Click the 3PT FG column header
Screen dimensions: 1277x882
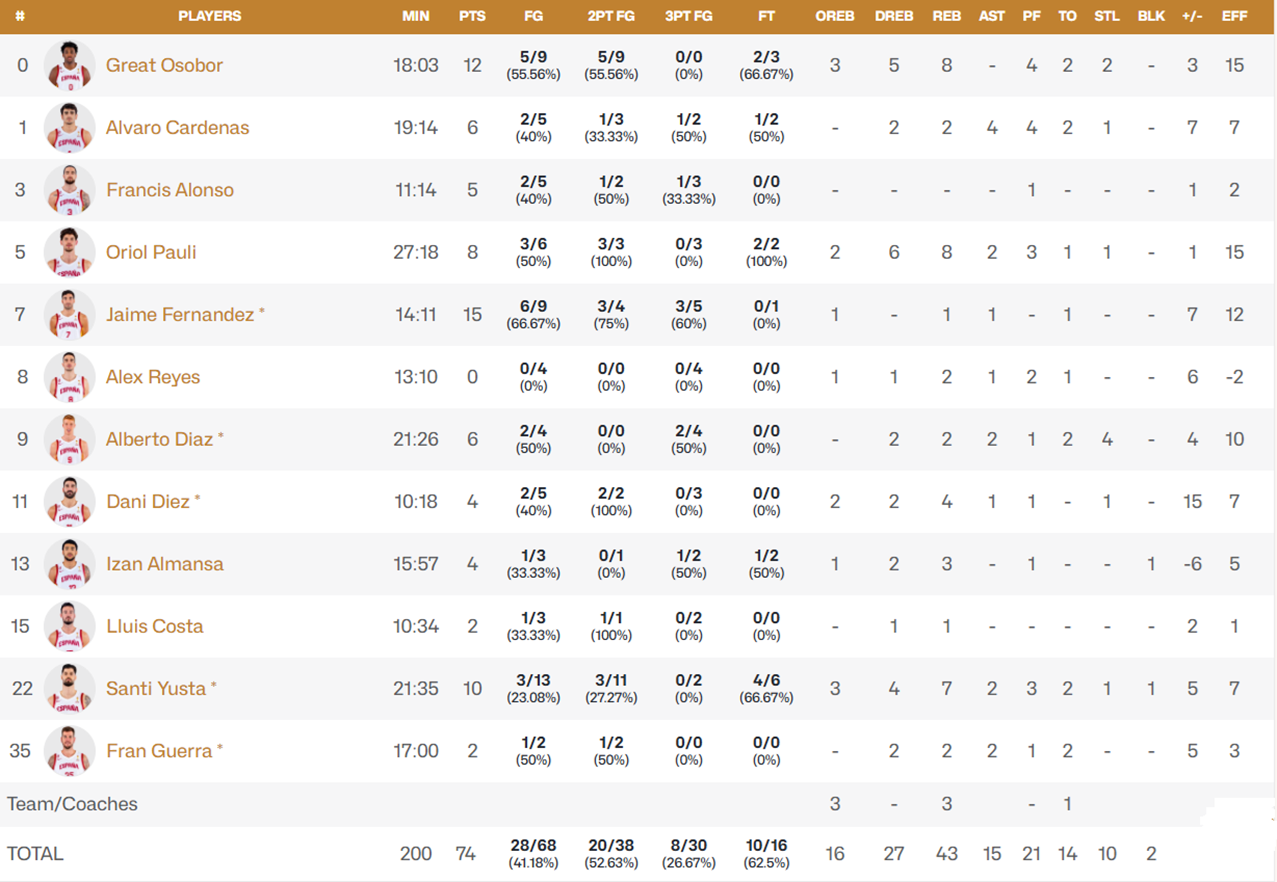pyautogui.click(x=688, y=16)
